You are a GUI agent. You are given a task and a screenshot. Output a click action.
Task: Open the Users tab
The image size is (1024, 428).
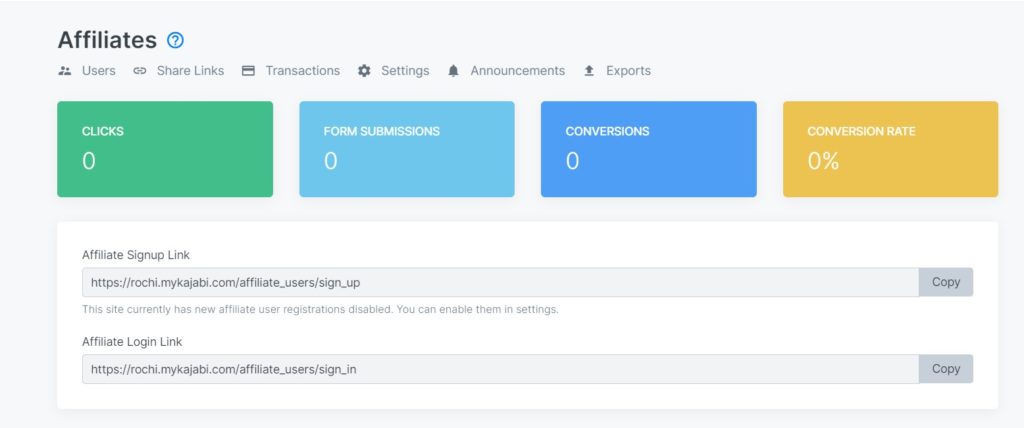point(98,71)
